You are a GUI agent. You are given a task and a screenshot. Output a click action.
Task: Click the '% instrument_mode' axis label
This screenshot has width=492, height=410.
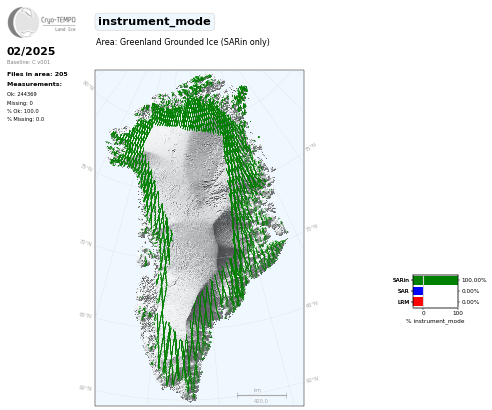[435, 321]
